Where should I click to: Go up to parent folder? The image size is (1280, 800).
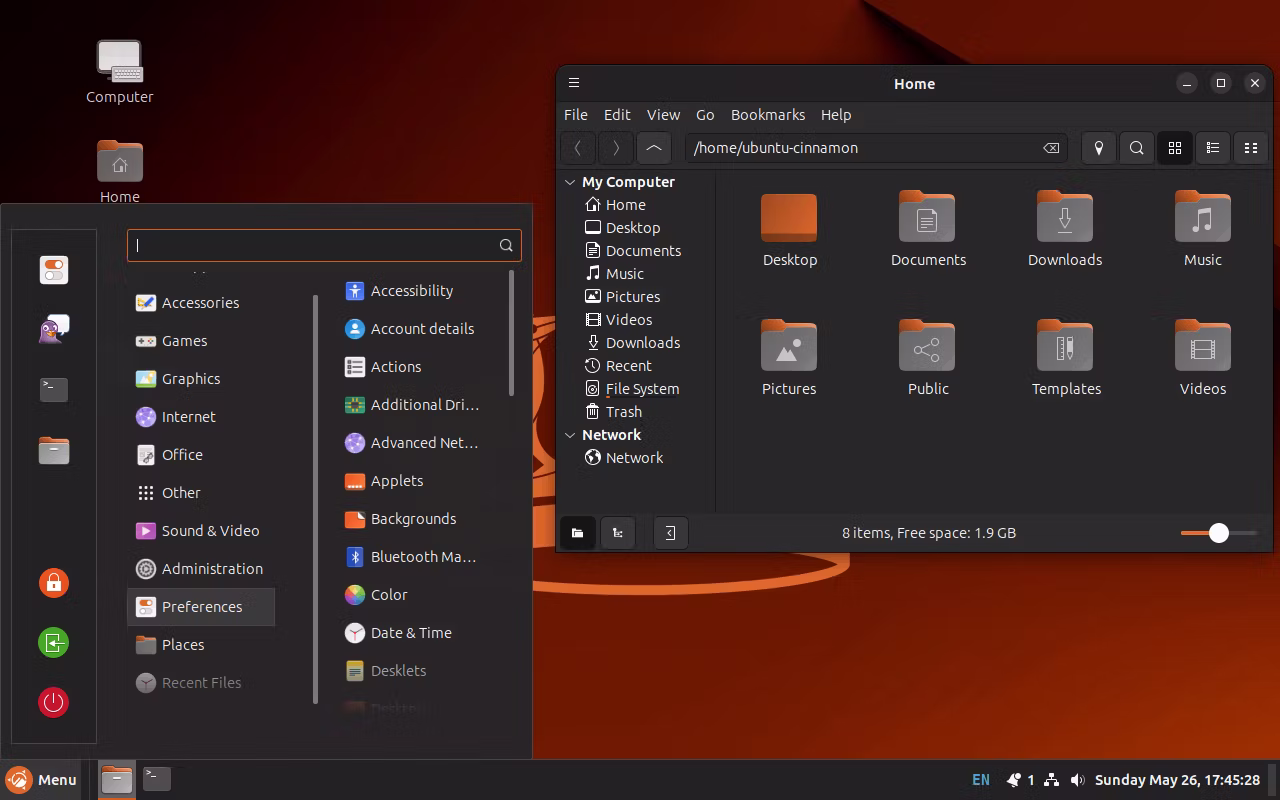[654, 148]
